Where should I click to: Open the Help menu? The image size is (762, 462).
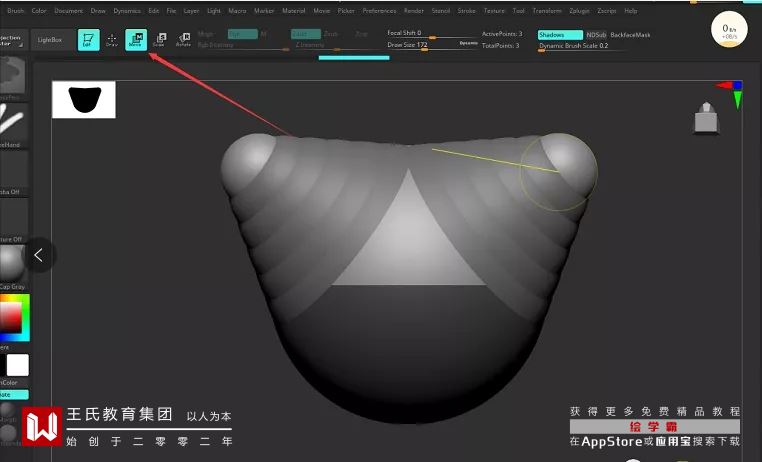coord(630,11)
